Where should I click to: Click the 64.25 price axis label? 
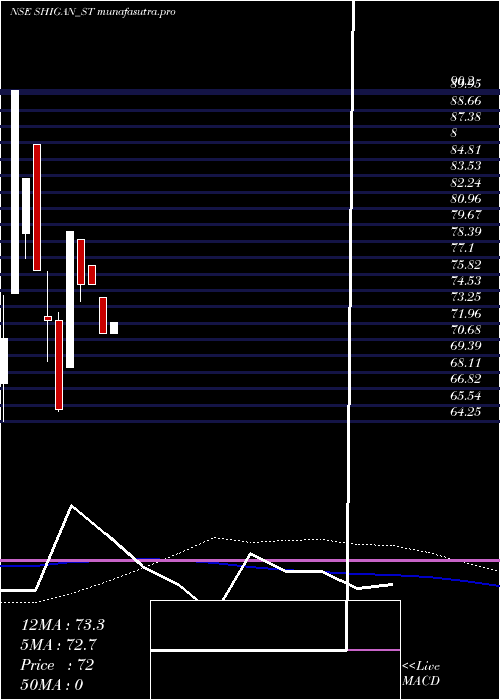coord(466,412)
